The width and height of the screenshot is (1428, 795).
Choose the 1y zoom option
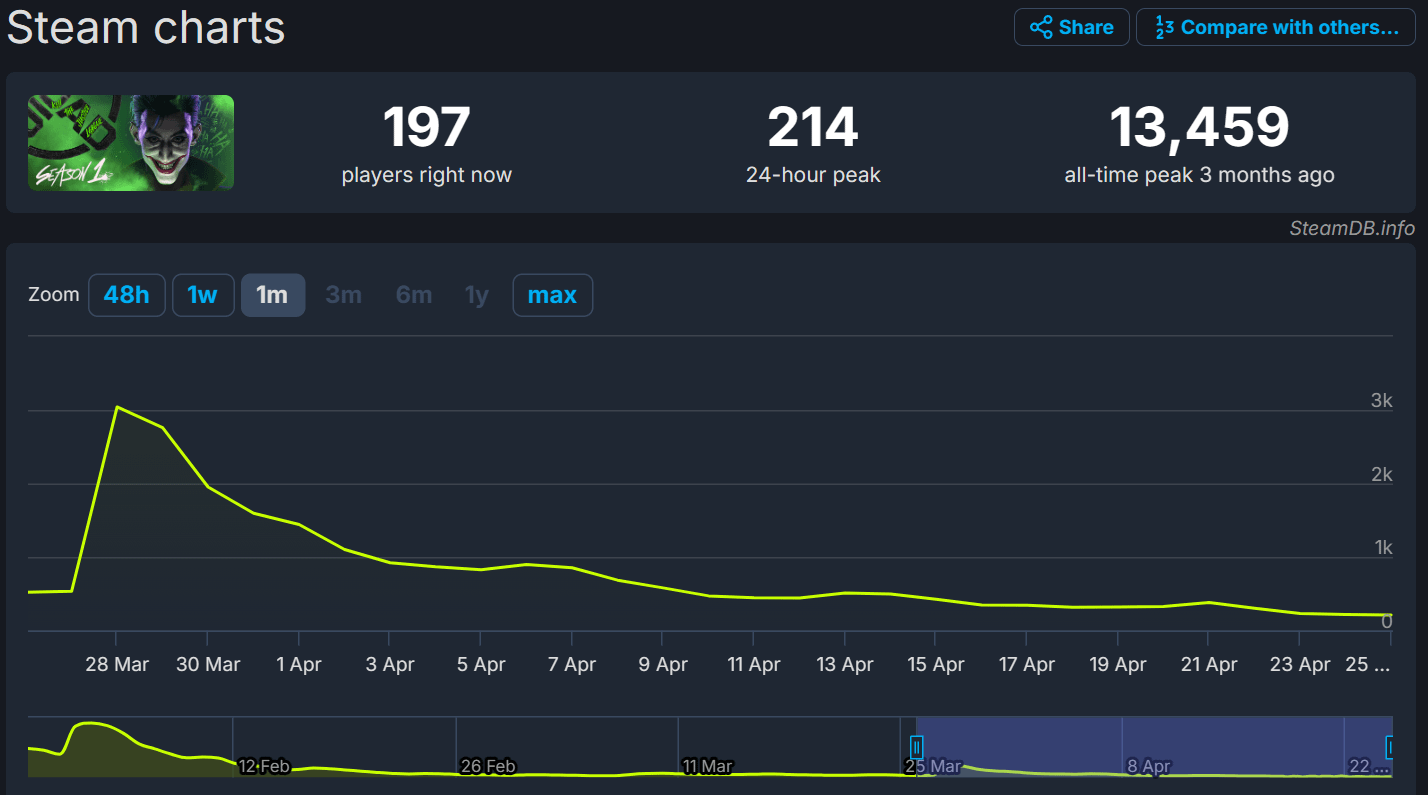pos(477,295)
